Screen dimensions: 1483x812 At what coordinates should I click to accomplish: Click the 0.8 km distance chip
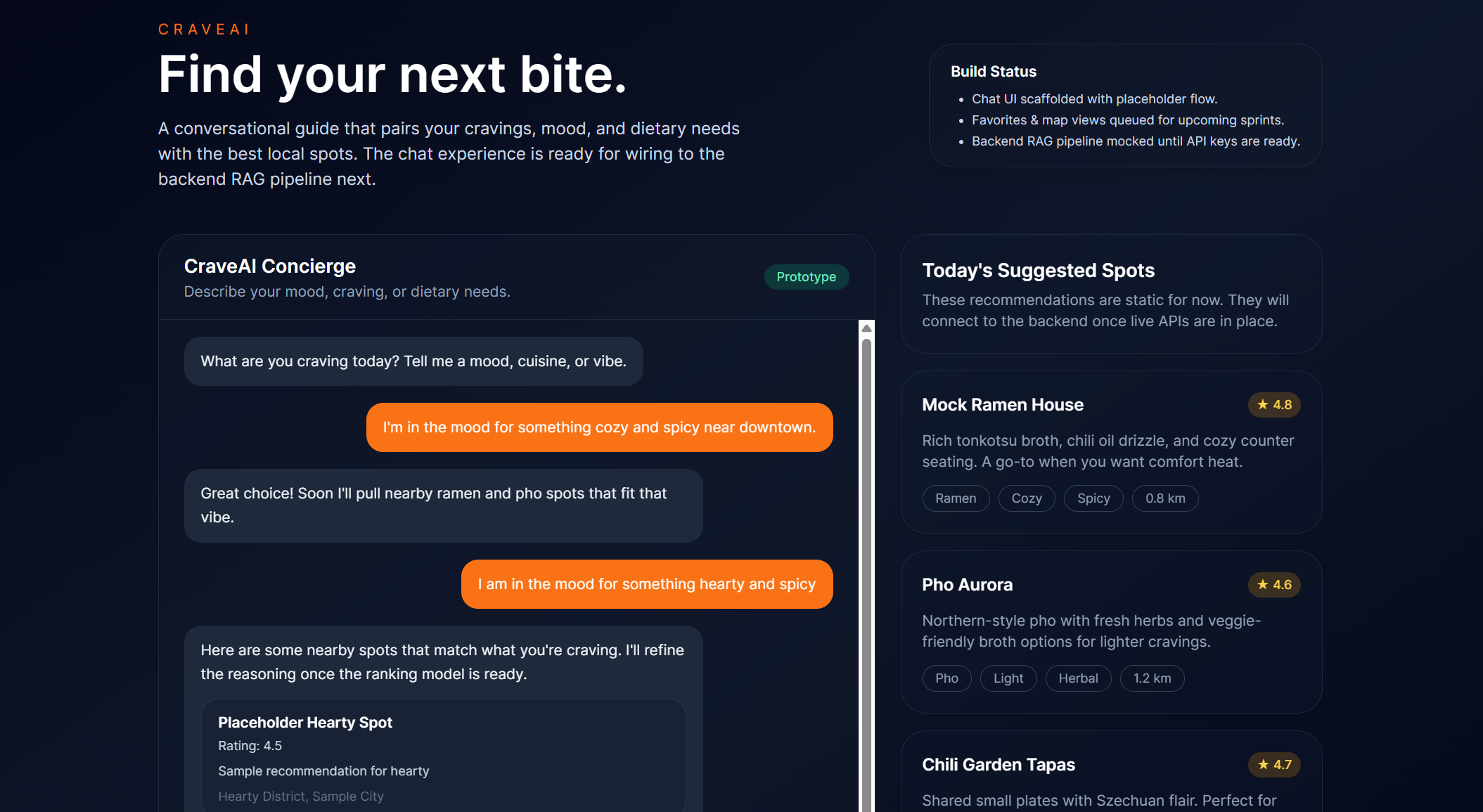pyautogui.click(x=1164, y=498)
